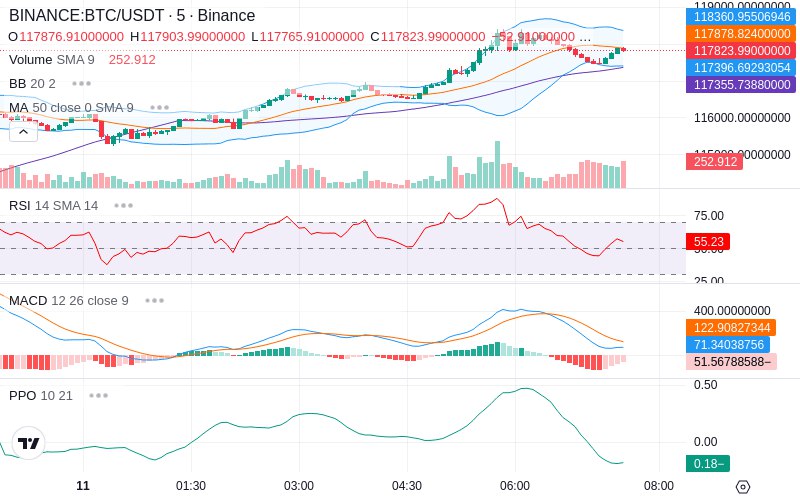This screenshot has width=800, height=500.
Task: Click the 0.00 PPO axis label
Action: [x=706, y=442]
